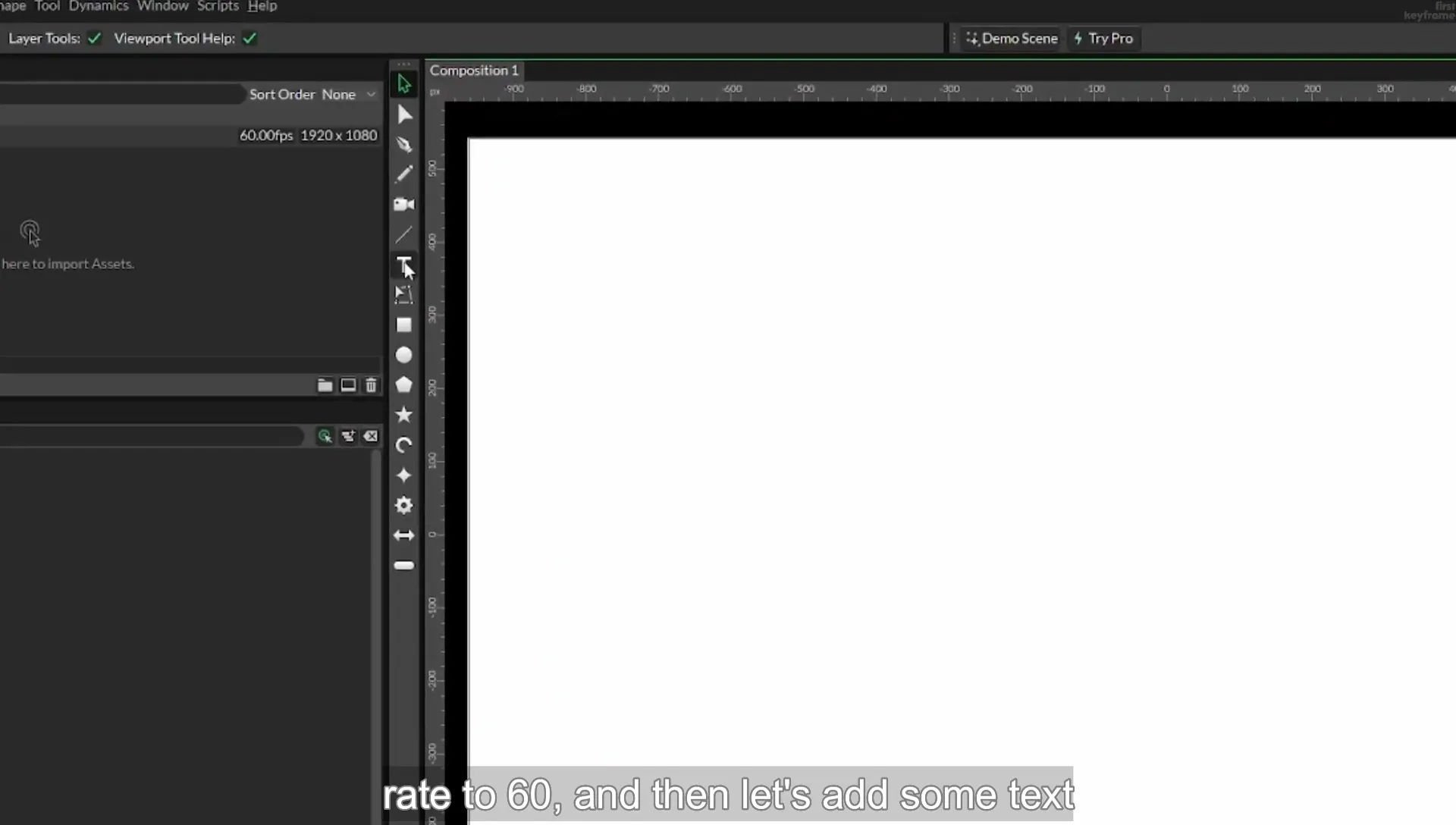
Task: Delete selected asset with trash icon
Action: pyautogui.click(x=371, y=385)
